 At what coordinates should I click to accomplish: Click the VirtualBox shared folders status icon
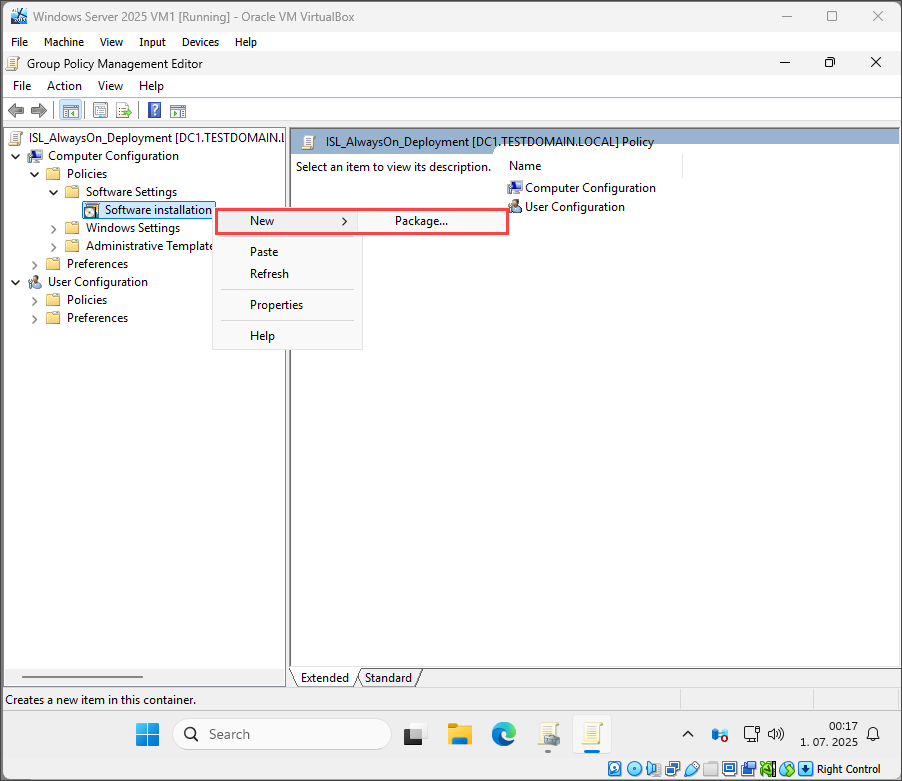click(710, 768)
